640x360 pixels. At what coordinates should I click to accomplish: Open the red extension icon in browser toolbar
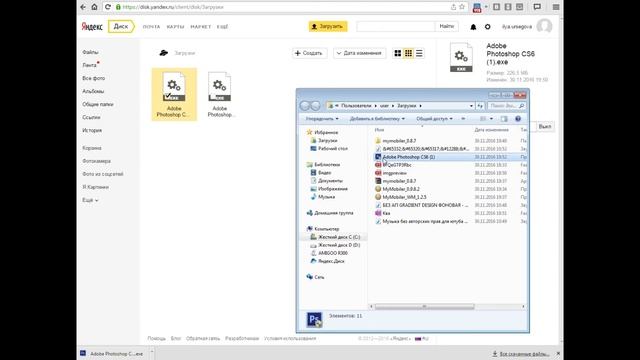476,7
